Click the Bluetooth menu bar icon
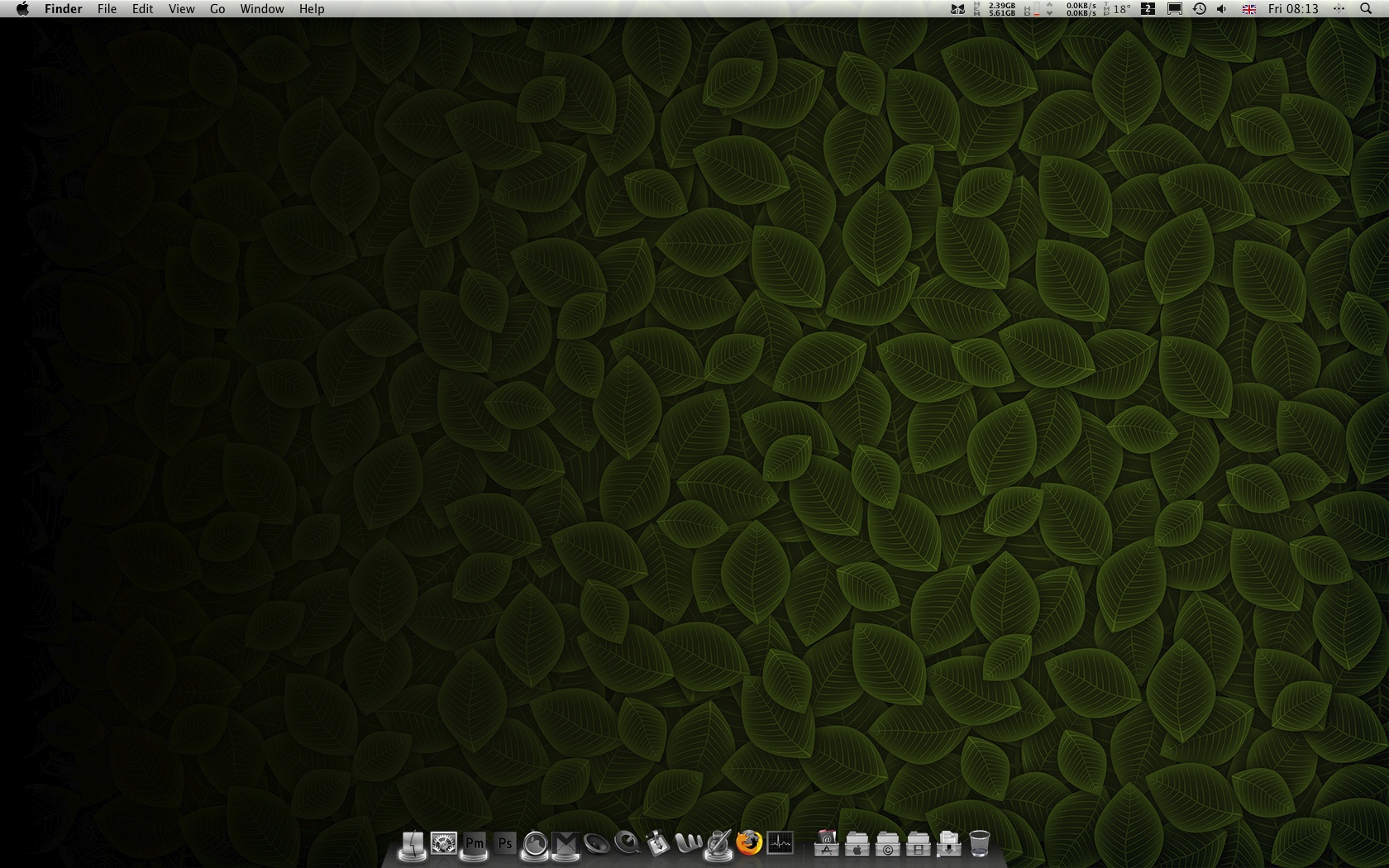Viewport: 1389px width, 868px height. [1339, 8]
